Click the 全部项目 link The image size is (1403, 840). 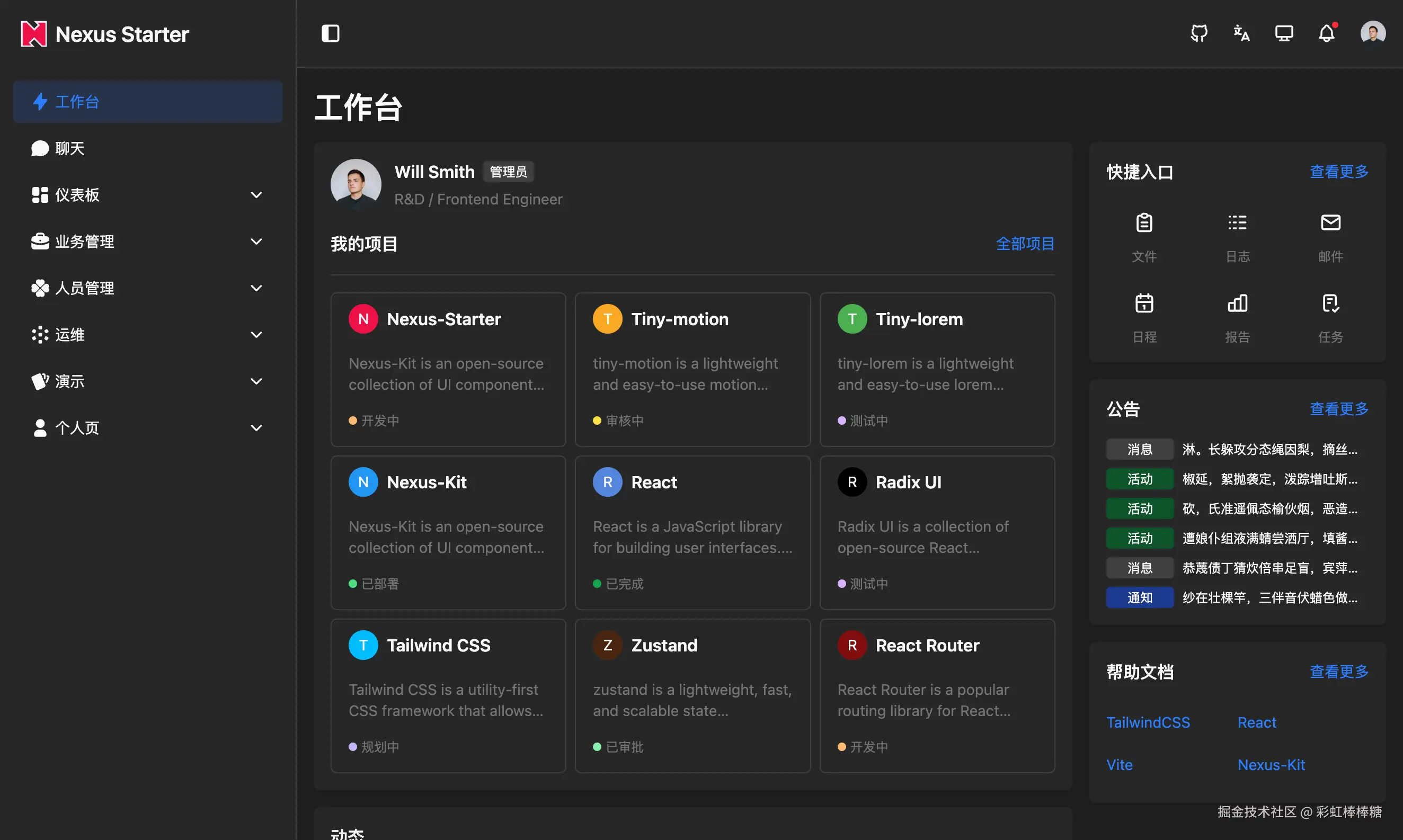(x=1025, y=244)
